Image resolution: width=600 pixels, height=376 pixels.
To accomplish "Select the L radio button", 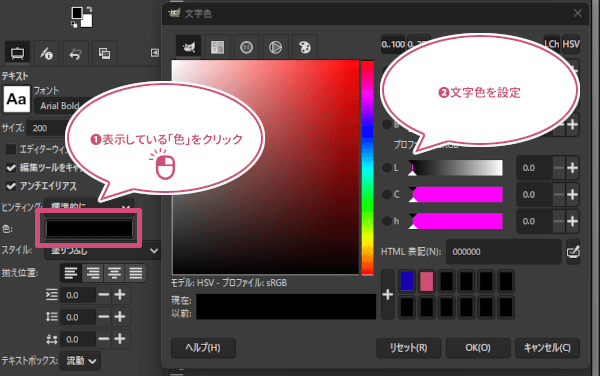I will click(x=387, y=168).
